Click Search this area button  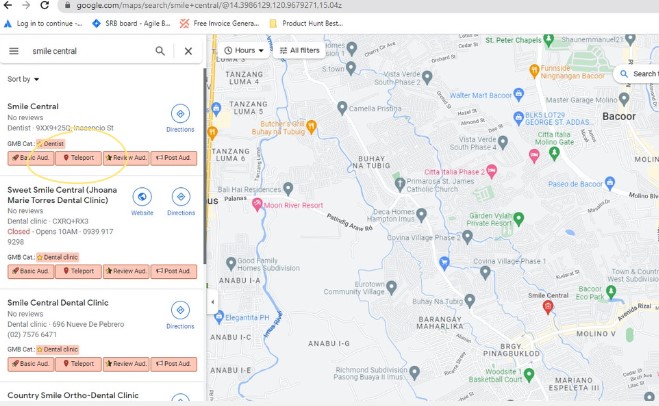pos(637,74)
